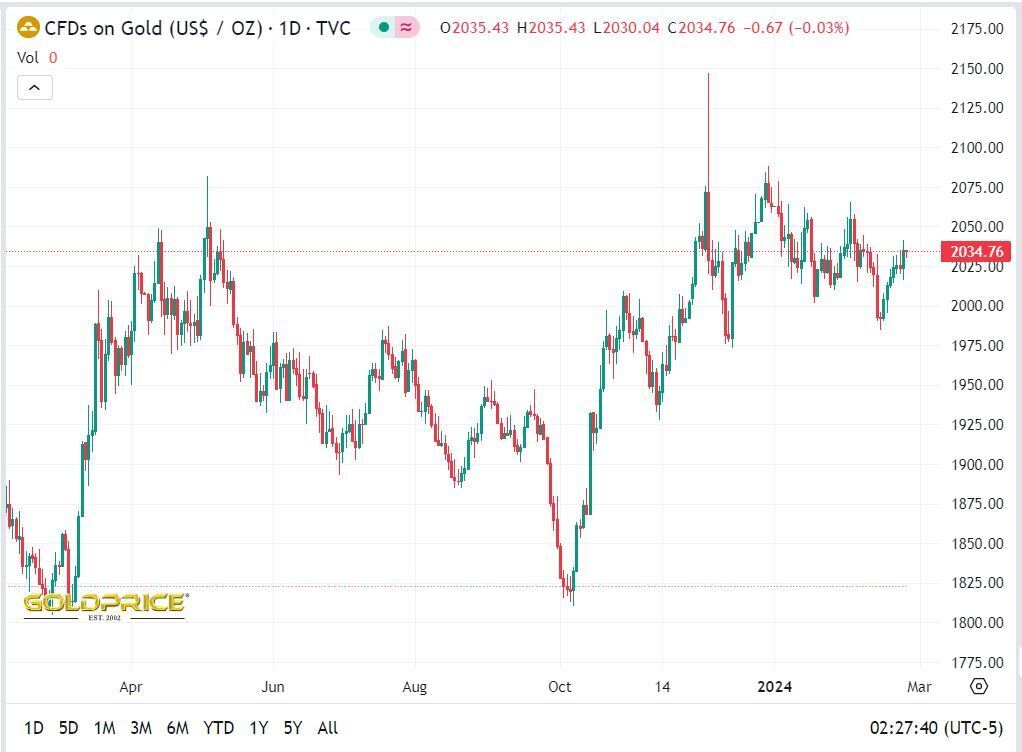The image size is (1022, 752).
Task: Click the green market status dot
Action: pos(383,27)
